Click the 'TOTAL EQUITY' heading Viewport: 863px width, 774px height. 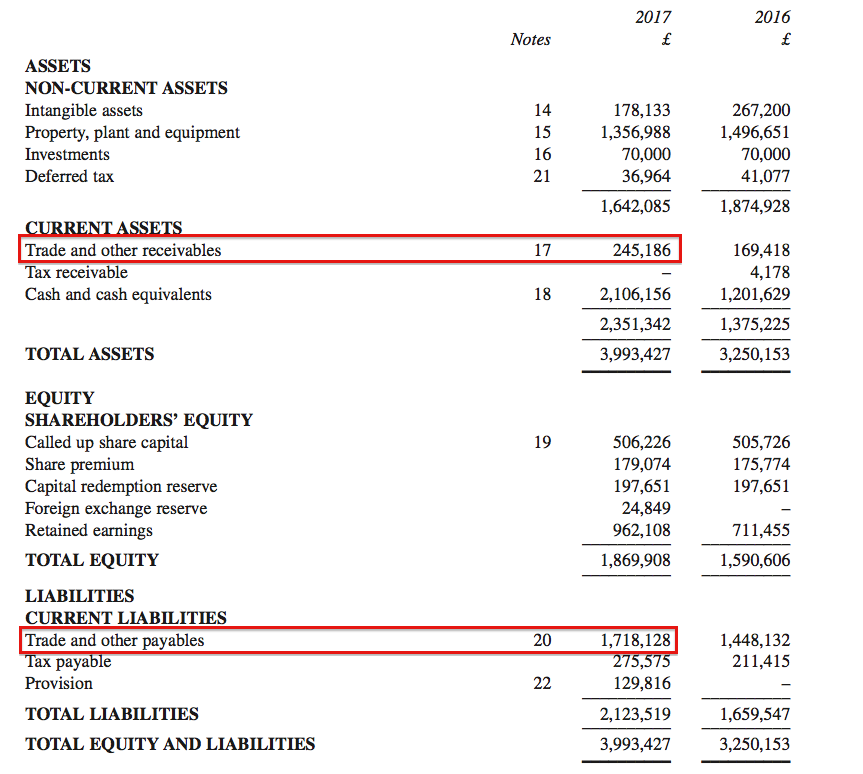[x=92, y=560]
